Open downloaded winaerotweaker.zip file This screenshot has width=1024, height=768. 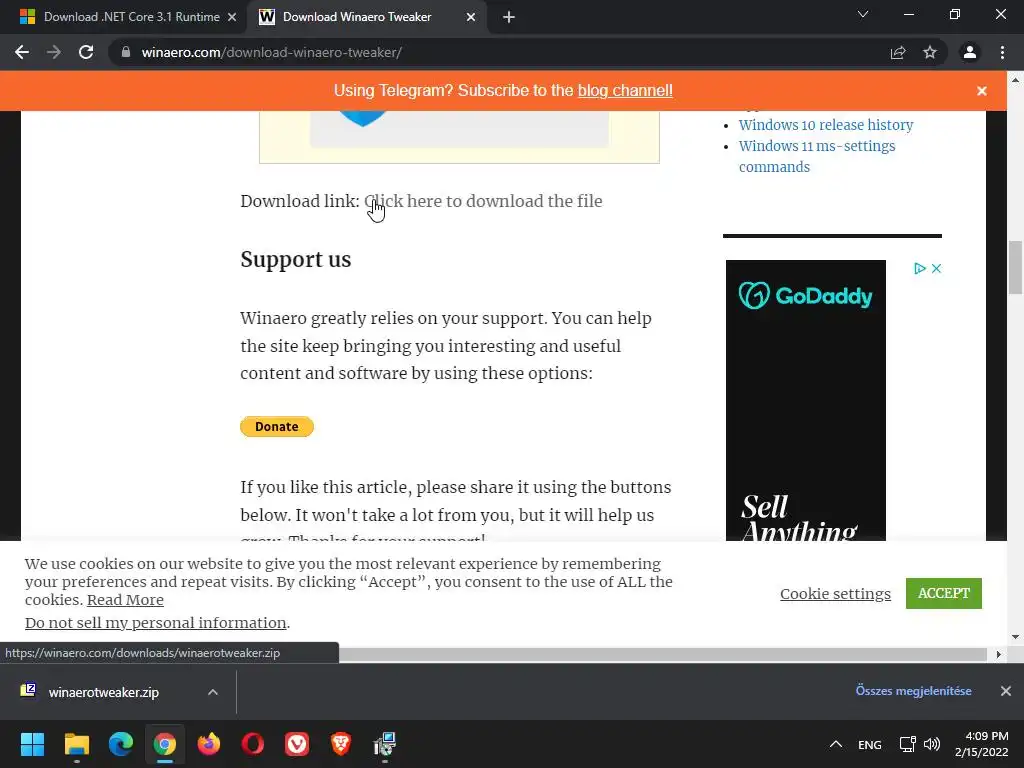pos(103,692)
